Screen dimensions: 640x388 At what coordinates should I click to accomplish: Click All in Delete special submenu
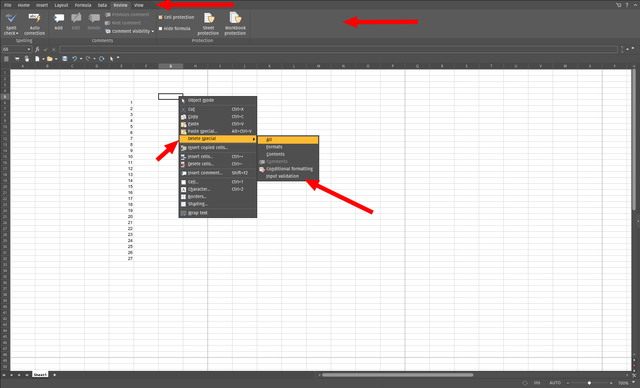pyautogui.click(x=288, y=140)
